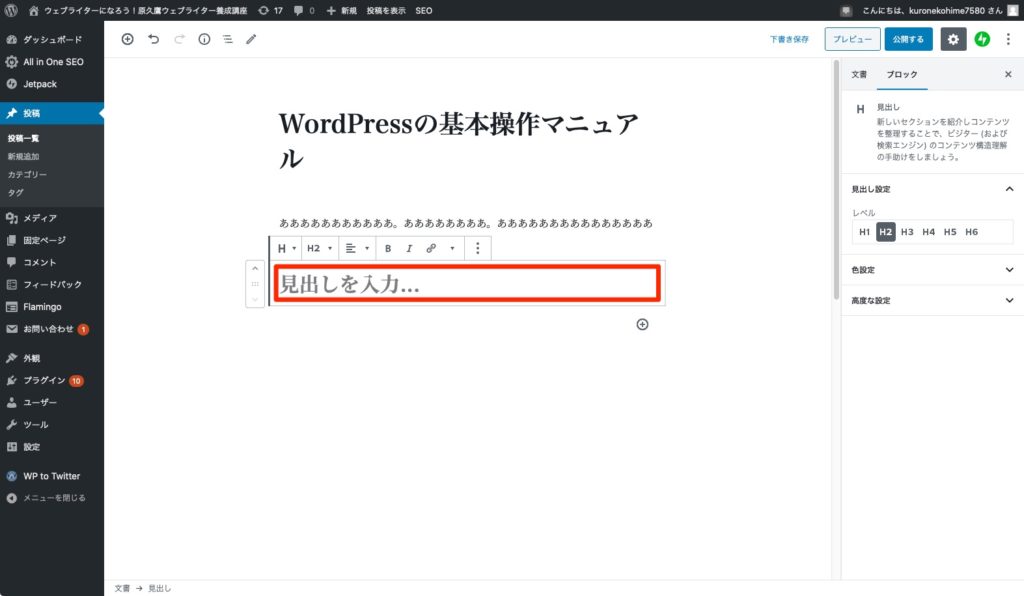Click the 公開する publish button

coord(908,39)
